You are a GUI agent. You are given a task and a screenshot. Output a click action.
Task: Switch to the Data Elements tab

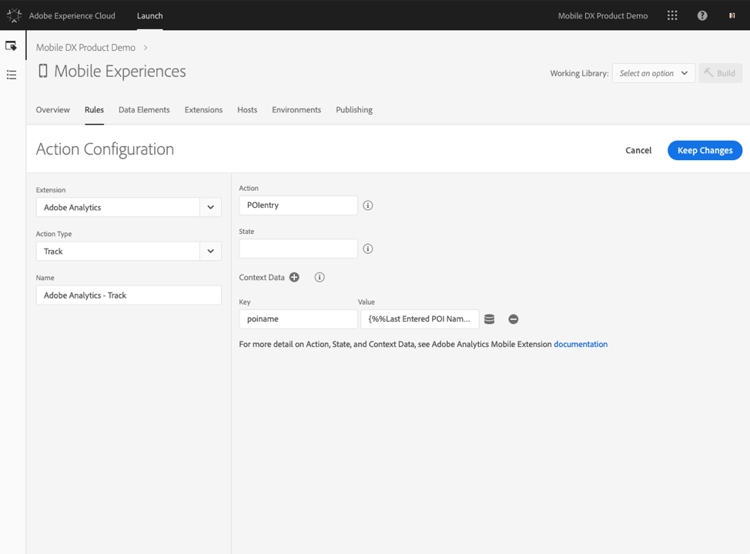pos(144,110)
